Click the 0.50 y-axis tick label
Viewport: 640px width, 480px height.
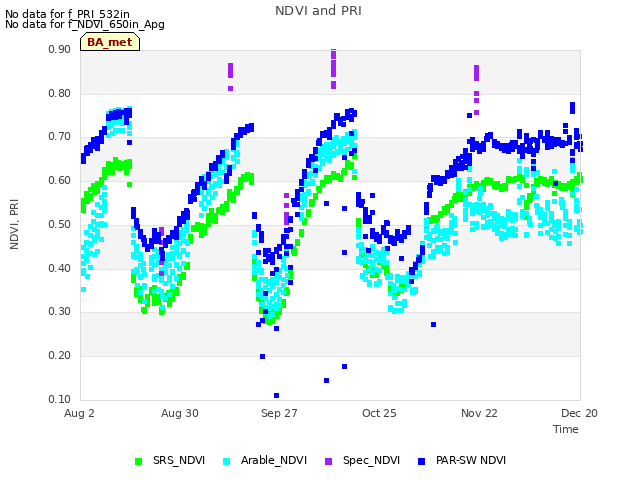(x=60, y=224)
